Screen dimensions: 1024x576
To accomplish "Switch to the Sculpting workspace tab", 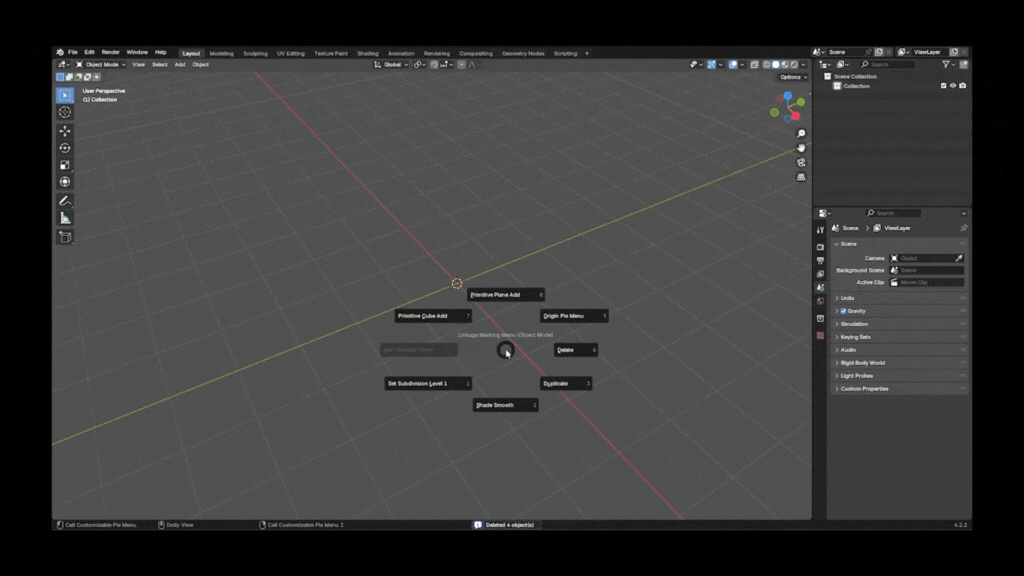I will point(255,54).
